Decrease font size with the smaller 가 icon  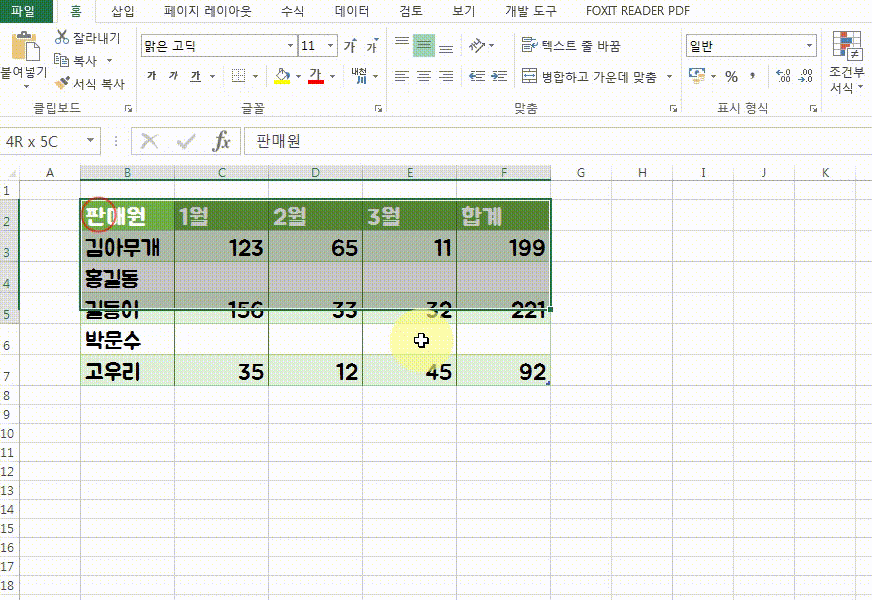(x=372, y=46)
